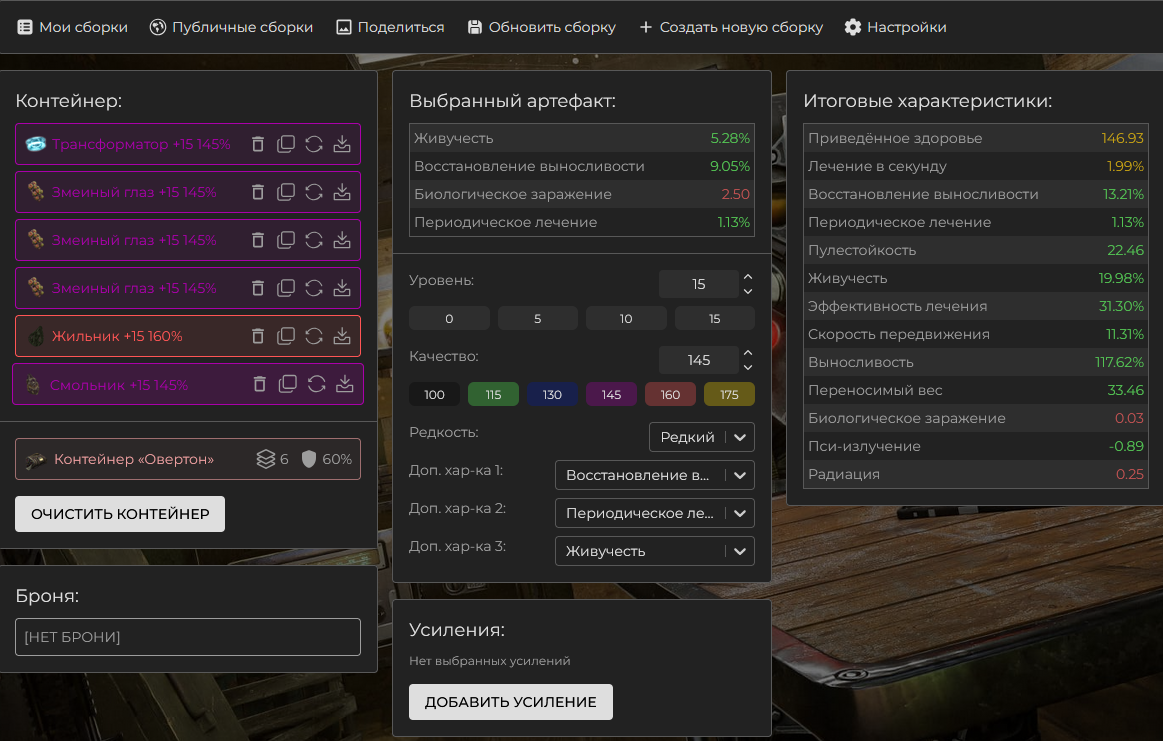Set level preset to 5

[x=538, y=319]
